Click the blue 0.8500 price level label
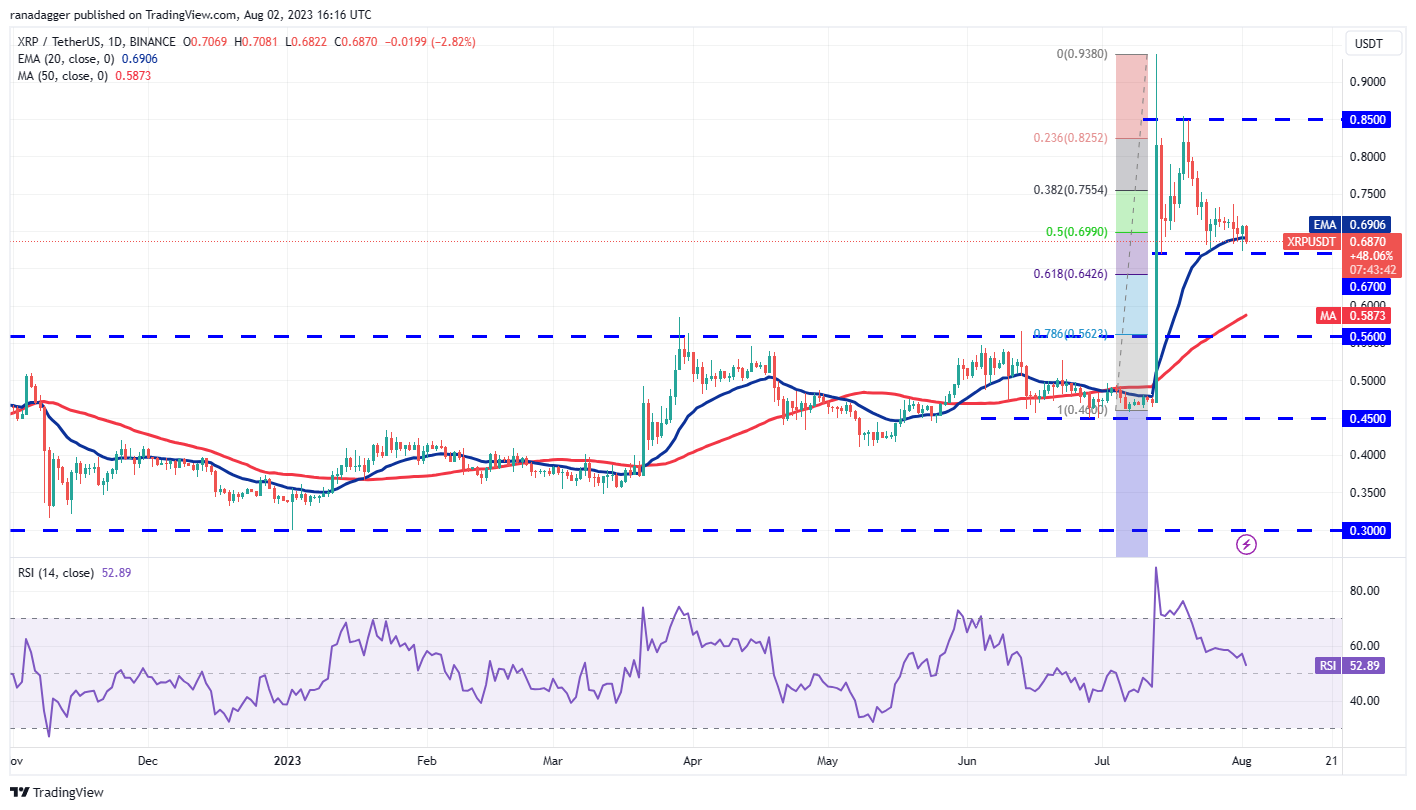This screenshot has height=810, width=1416. (x=1366, y=119)
